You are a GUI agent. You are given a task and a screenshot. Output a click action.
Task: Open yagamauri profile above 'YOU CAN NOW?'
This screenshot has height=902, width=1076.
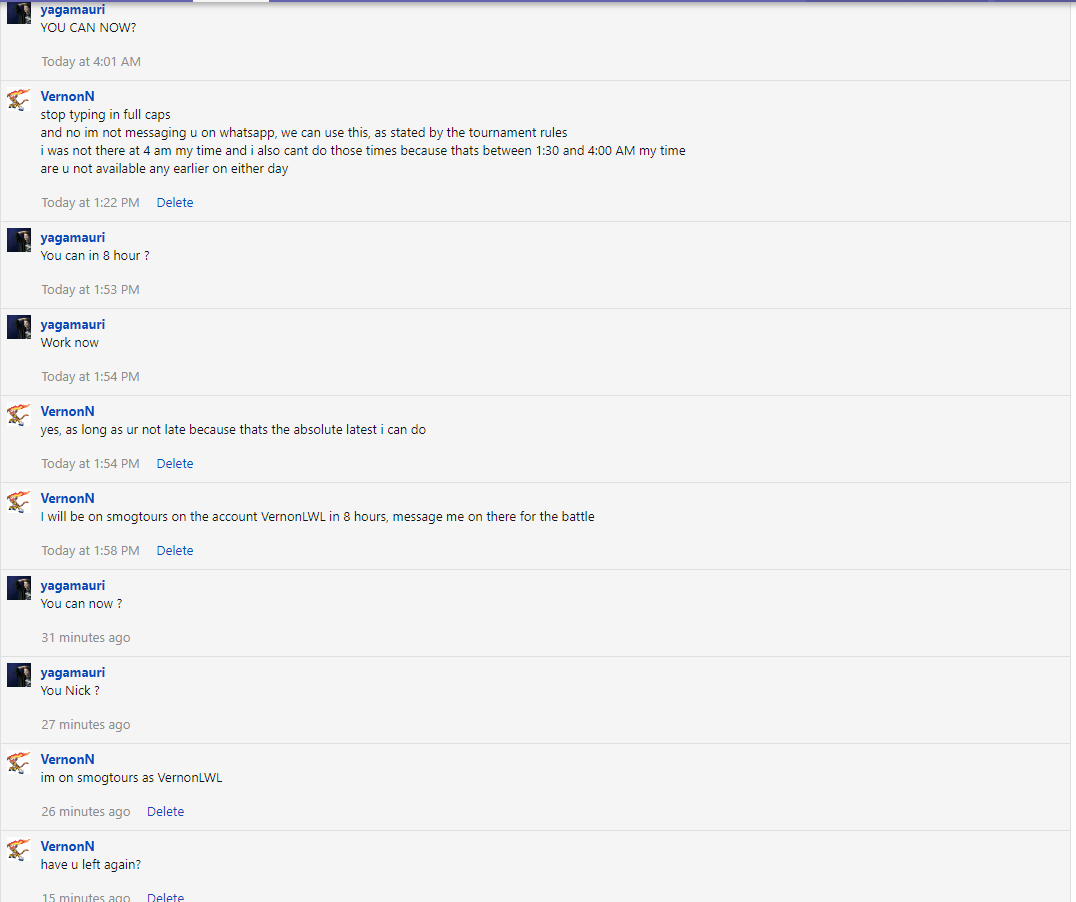click(73, 10)
